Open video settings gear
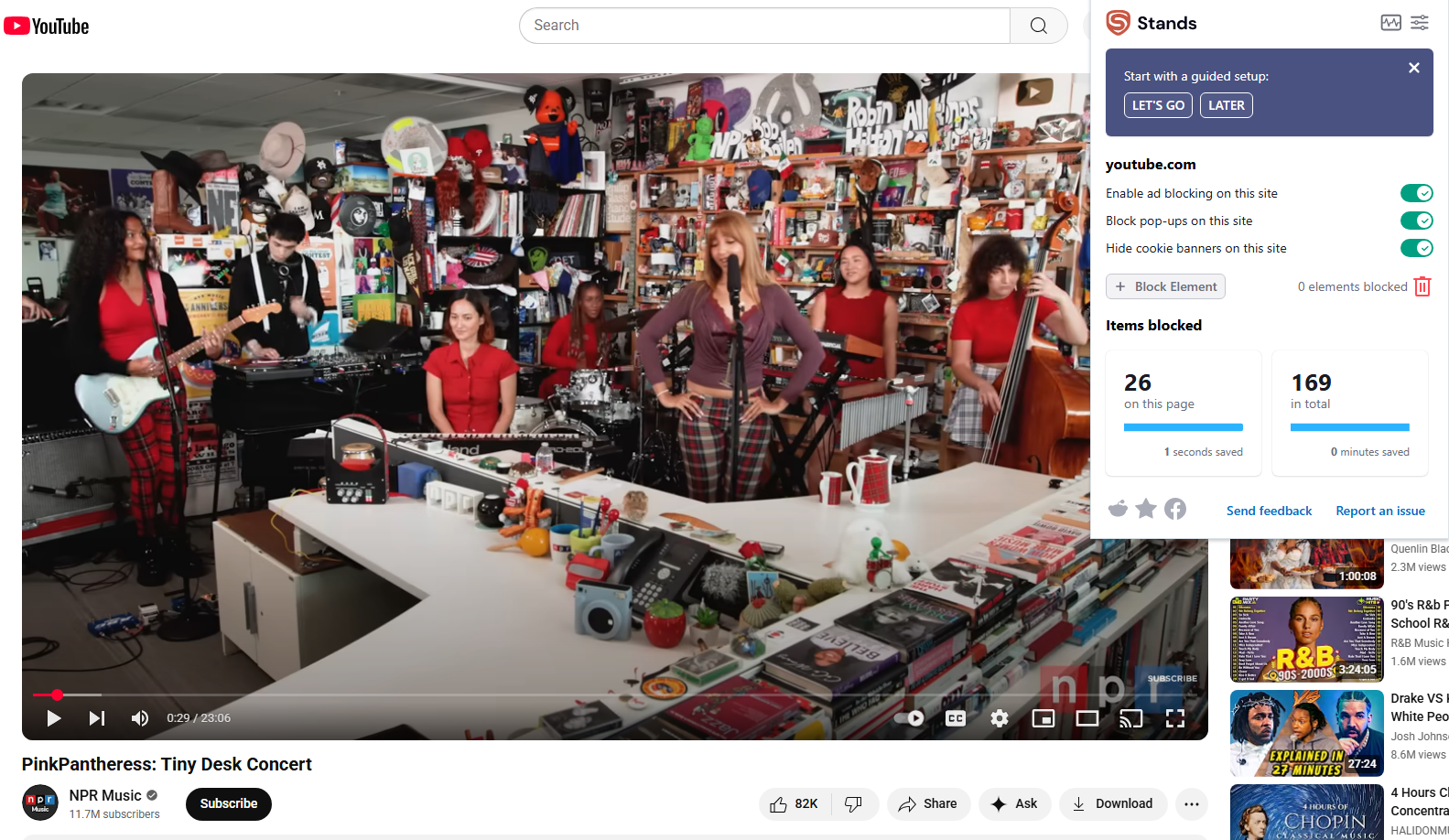This screenshot has height=840, width=1449. click(x=1000, y=718)
